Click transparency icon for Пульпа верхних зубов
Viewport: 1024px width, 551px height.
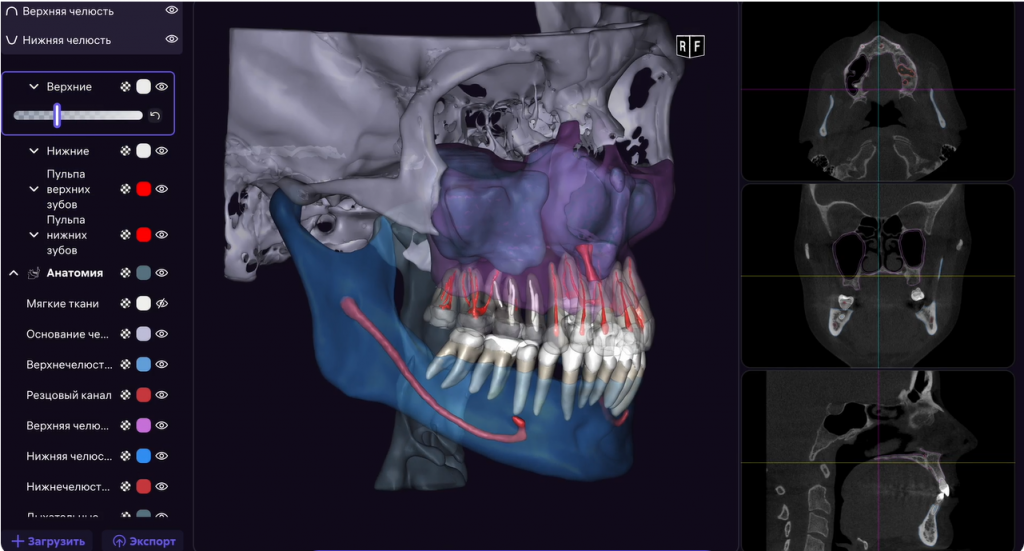(126, 189)
